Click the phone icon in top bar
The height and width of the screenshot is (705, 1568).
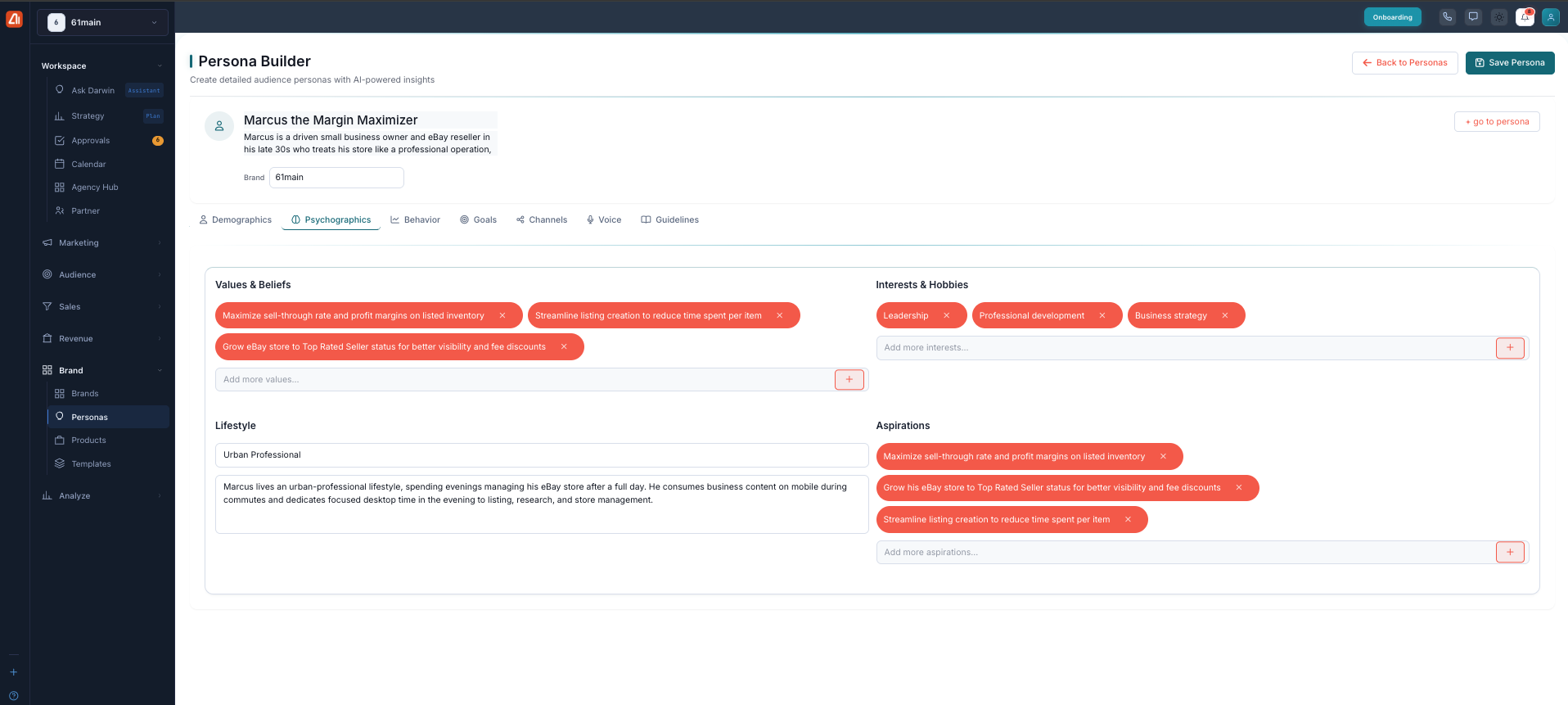[x=1448, y=17]
